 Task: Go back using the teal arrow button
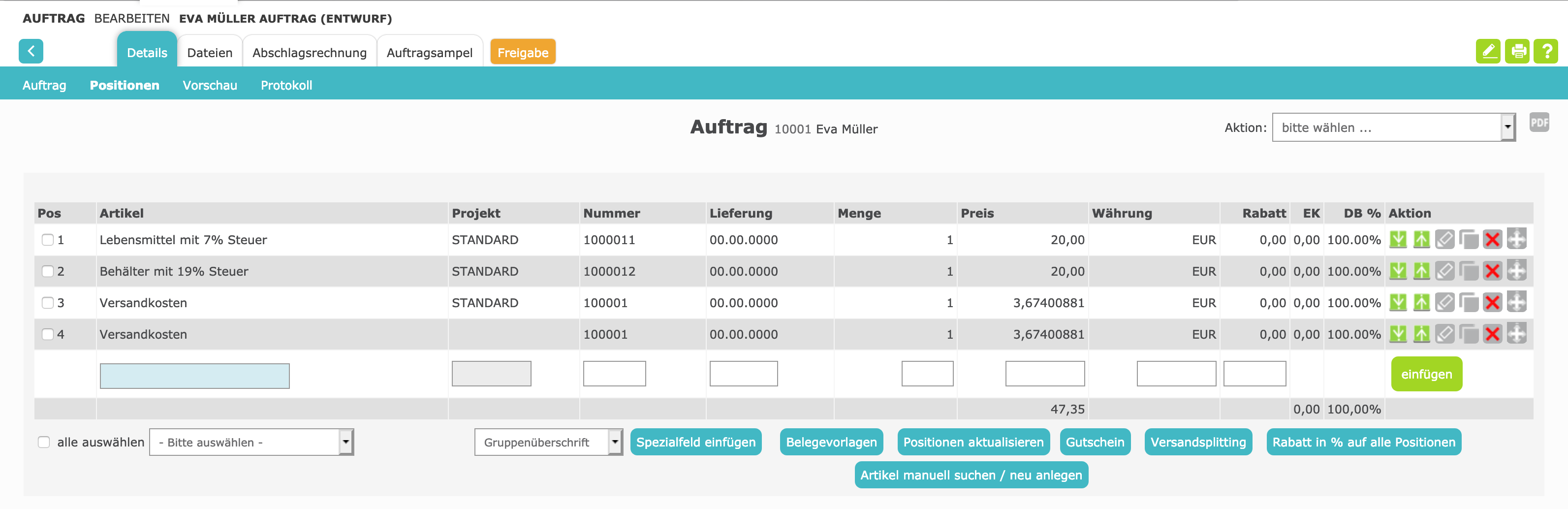coord(31,52)
